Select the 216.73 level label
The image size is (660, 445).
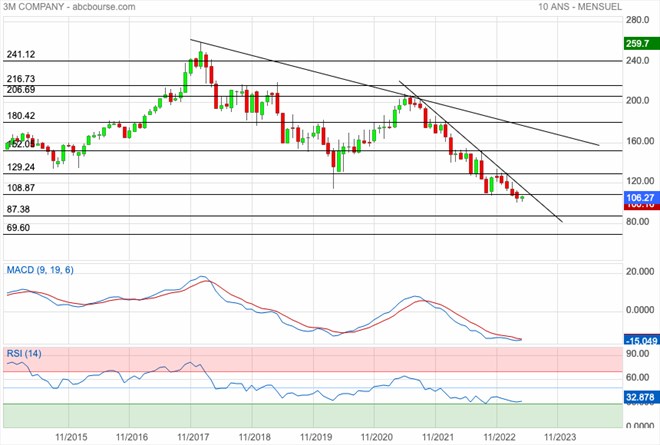21,79
